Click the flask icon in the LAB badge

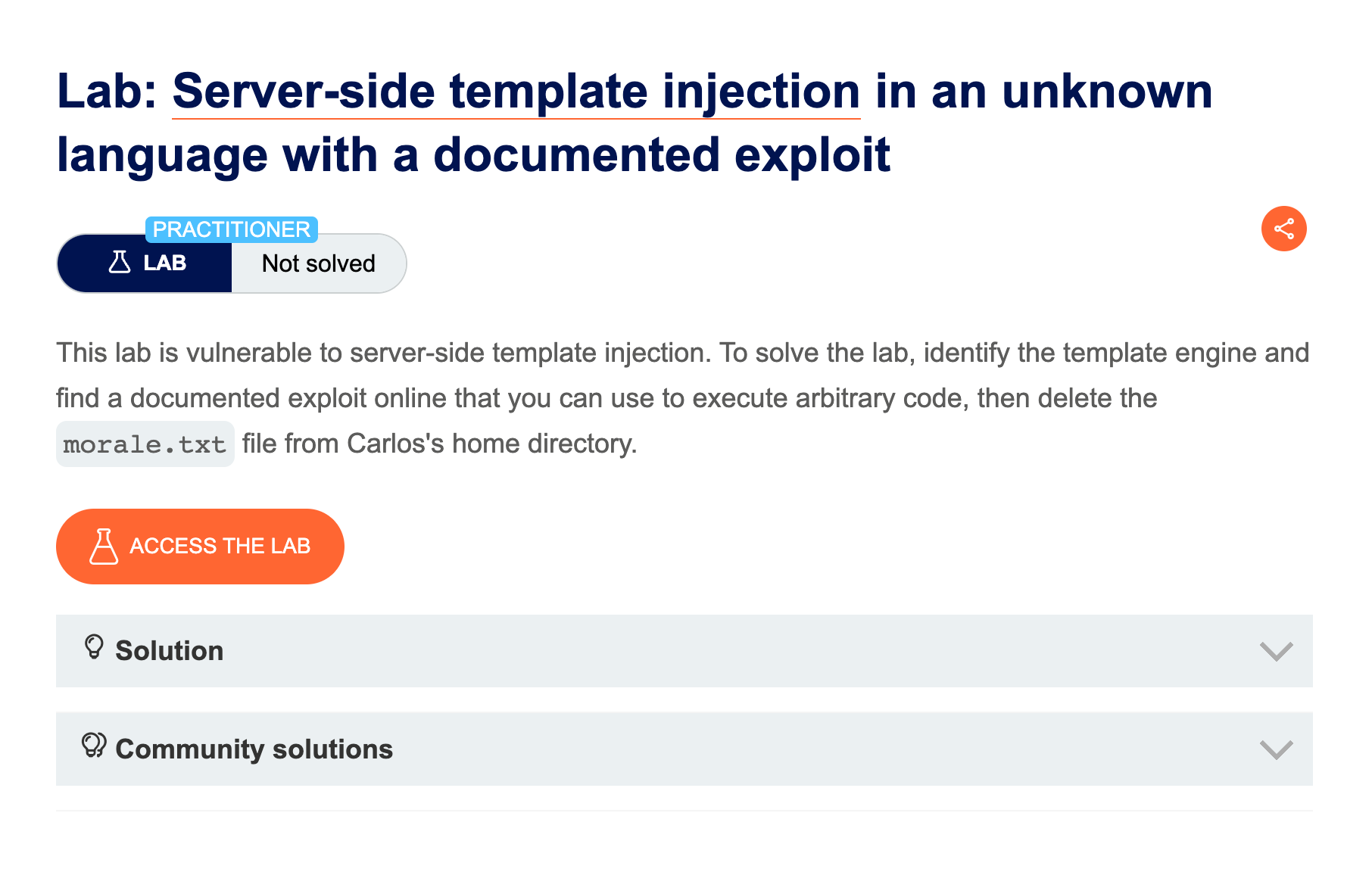120,263
